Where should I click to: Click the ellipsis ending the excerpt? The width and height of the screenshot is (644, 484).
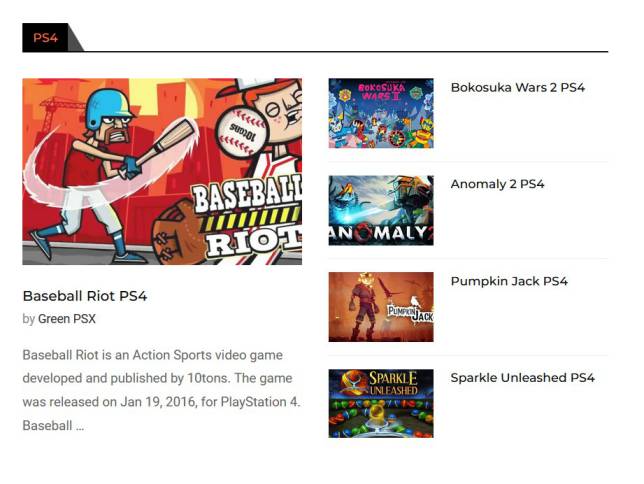pyautogui.click(x=80, y=426)
